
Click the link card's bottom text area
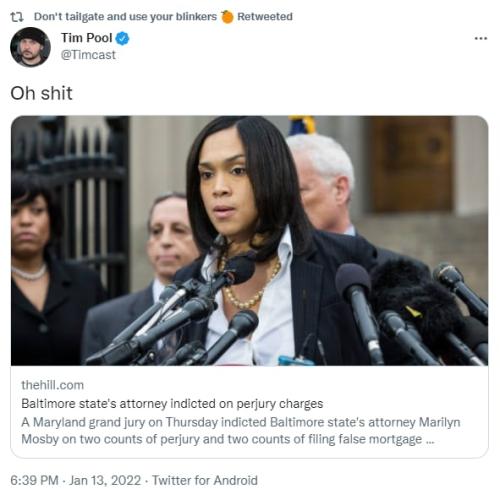[x=249, y=412]
